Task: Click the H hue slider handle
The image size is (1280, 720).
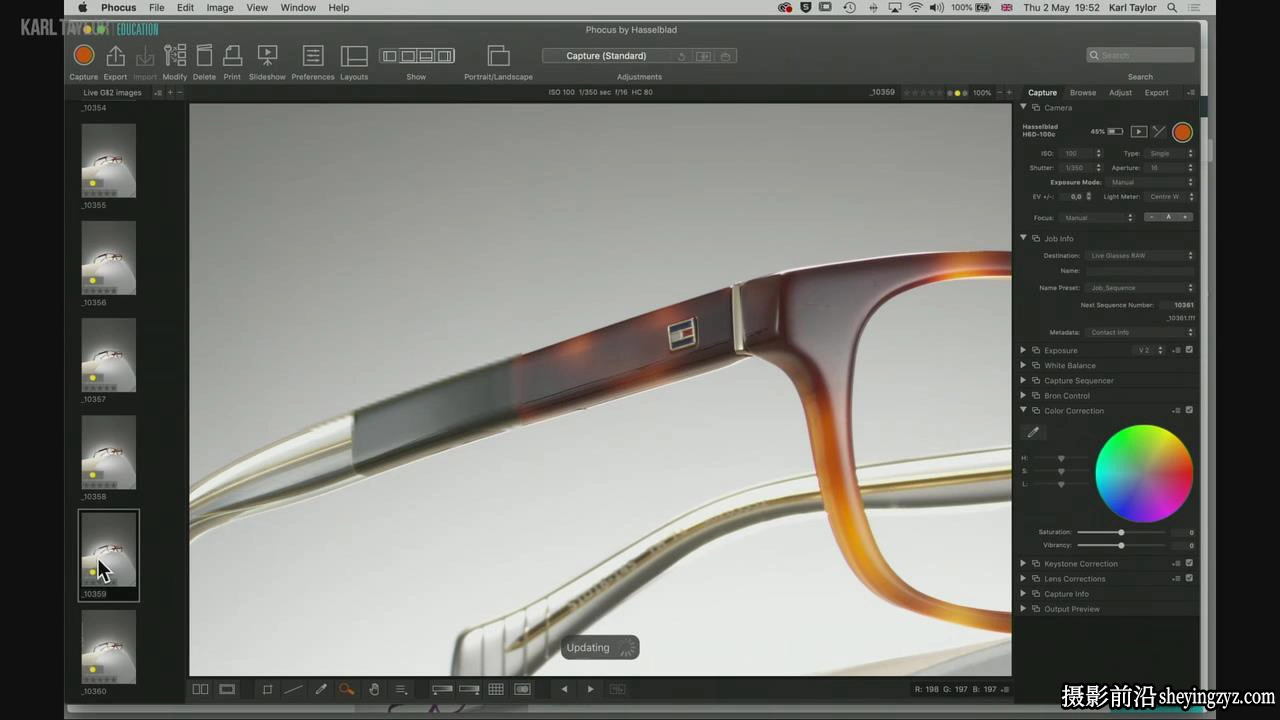Action: point(1061,458)
